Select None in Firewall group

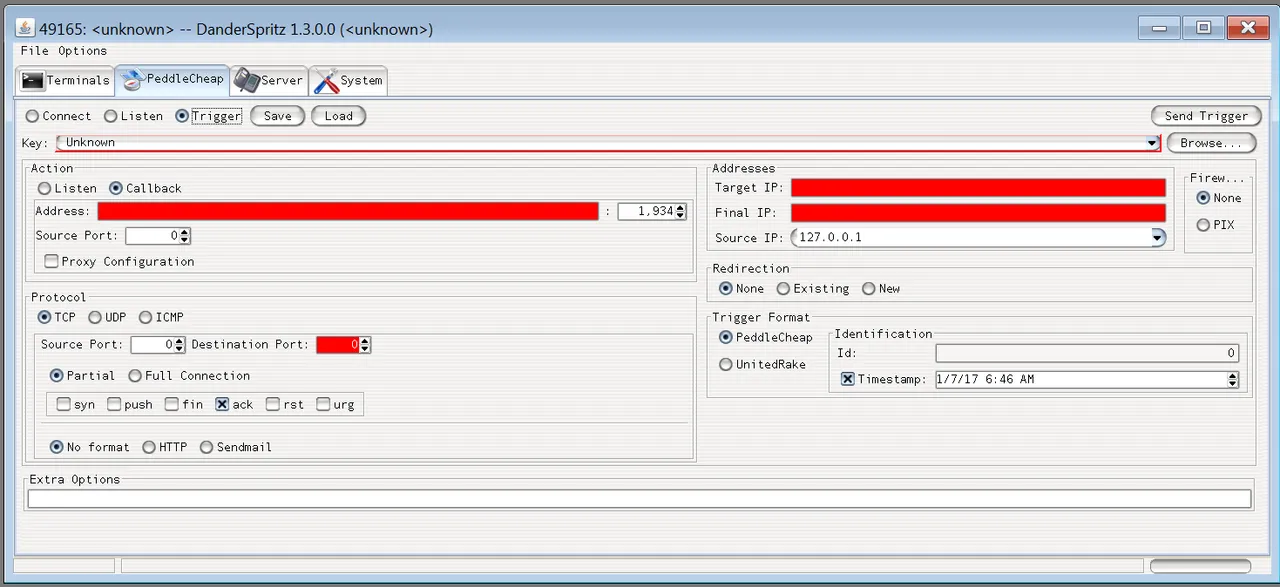click(x=1203, y=198)
